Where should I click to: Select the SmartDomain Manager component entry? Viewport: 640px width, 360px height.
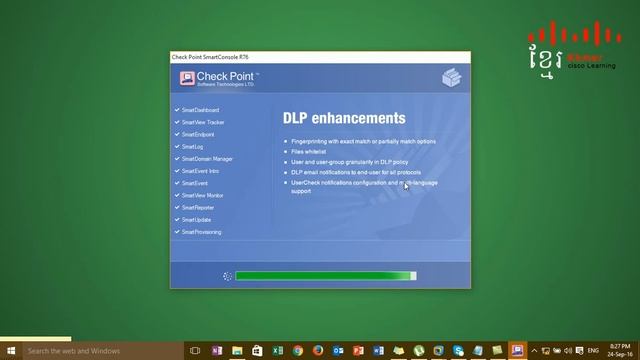[207, 159]
